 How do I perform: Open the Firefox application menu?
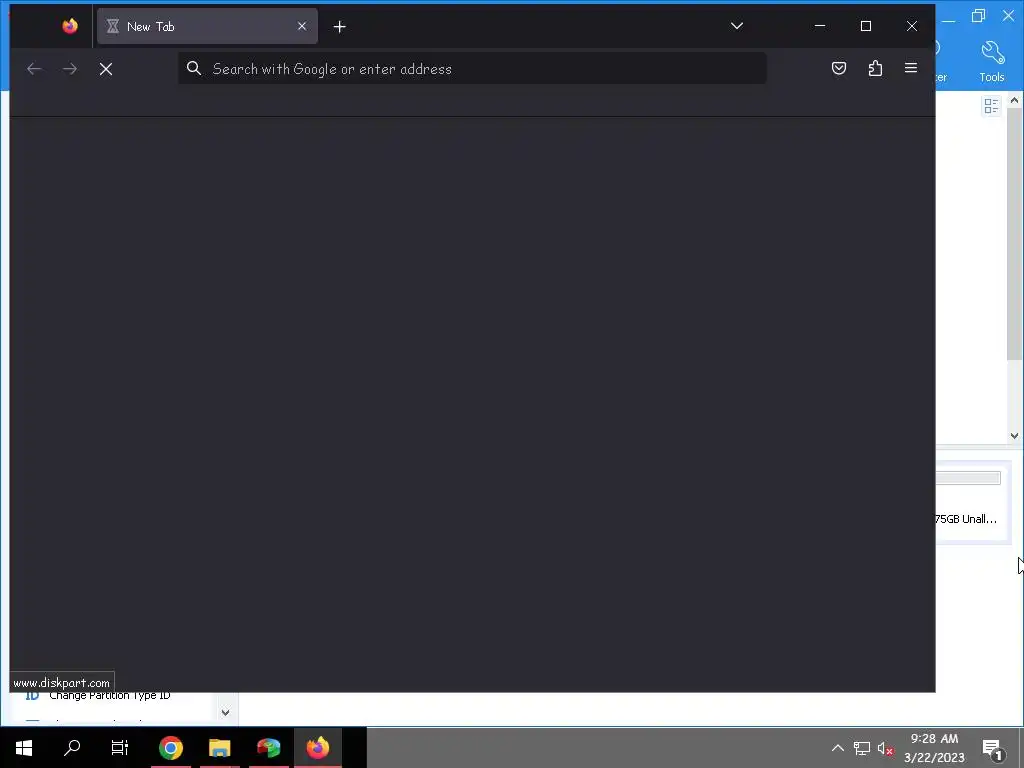(x=911, y=68)
